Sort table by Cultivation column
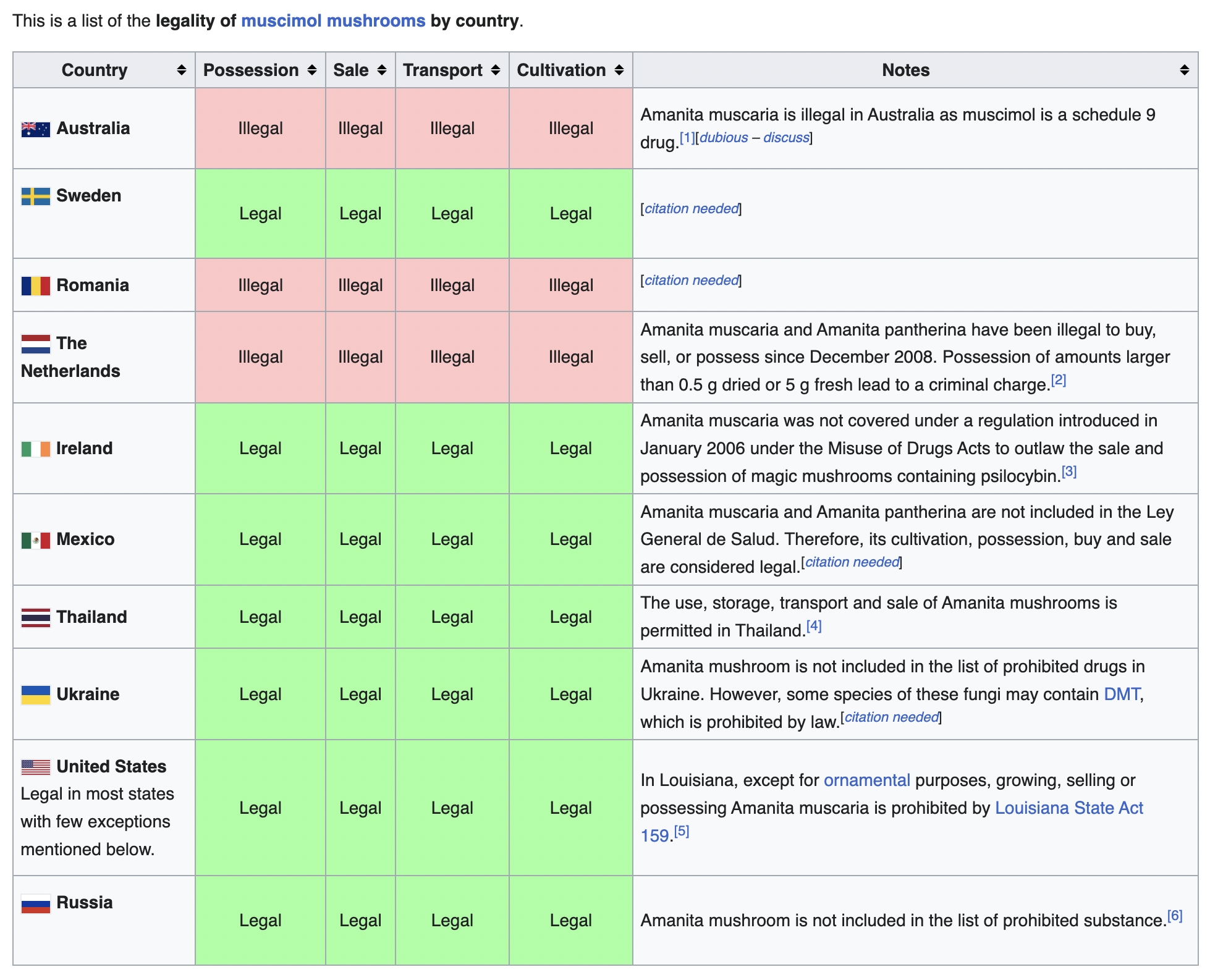 (619, 70)
